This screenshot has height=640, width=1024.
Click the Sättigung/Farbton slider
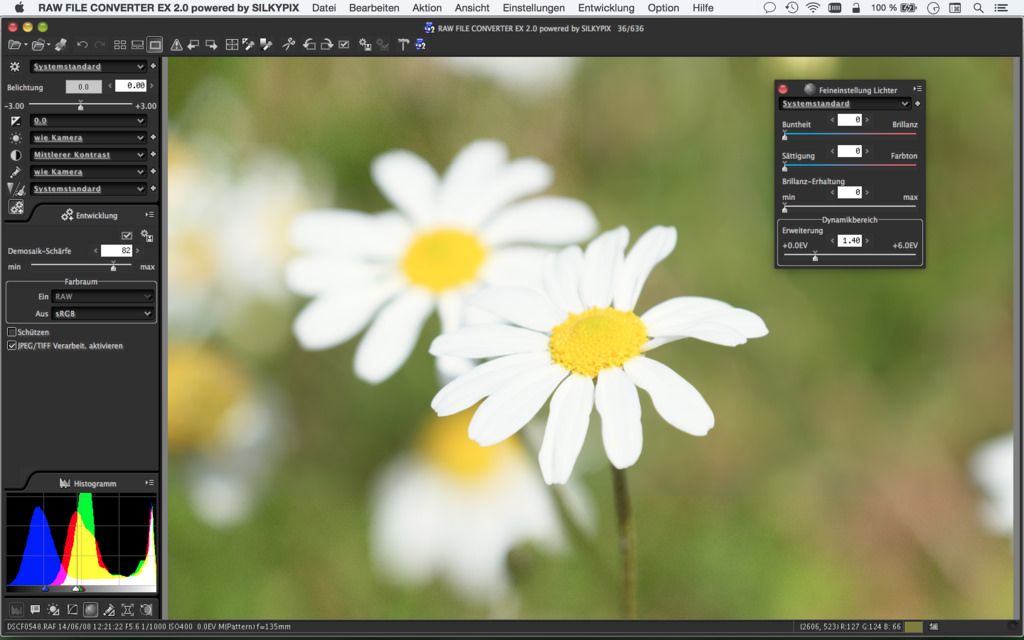[x=850, y=167]
